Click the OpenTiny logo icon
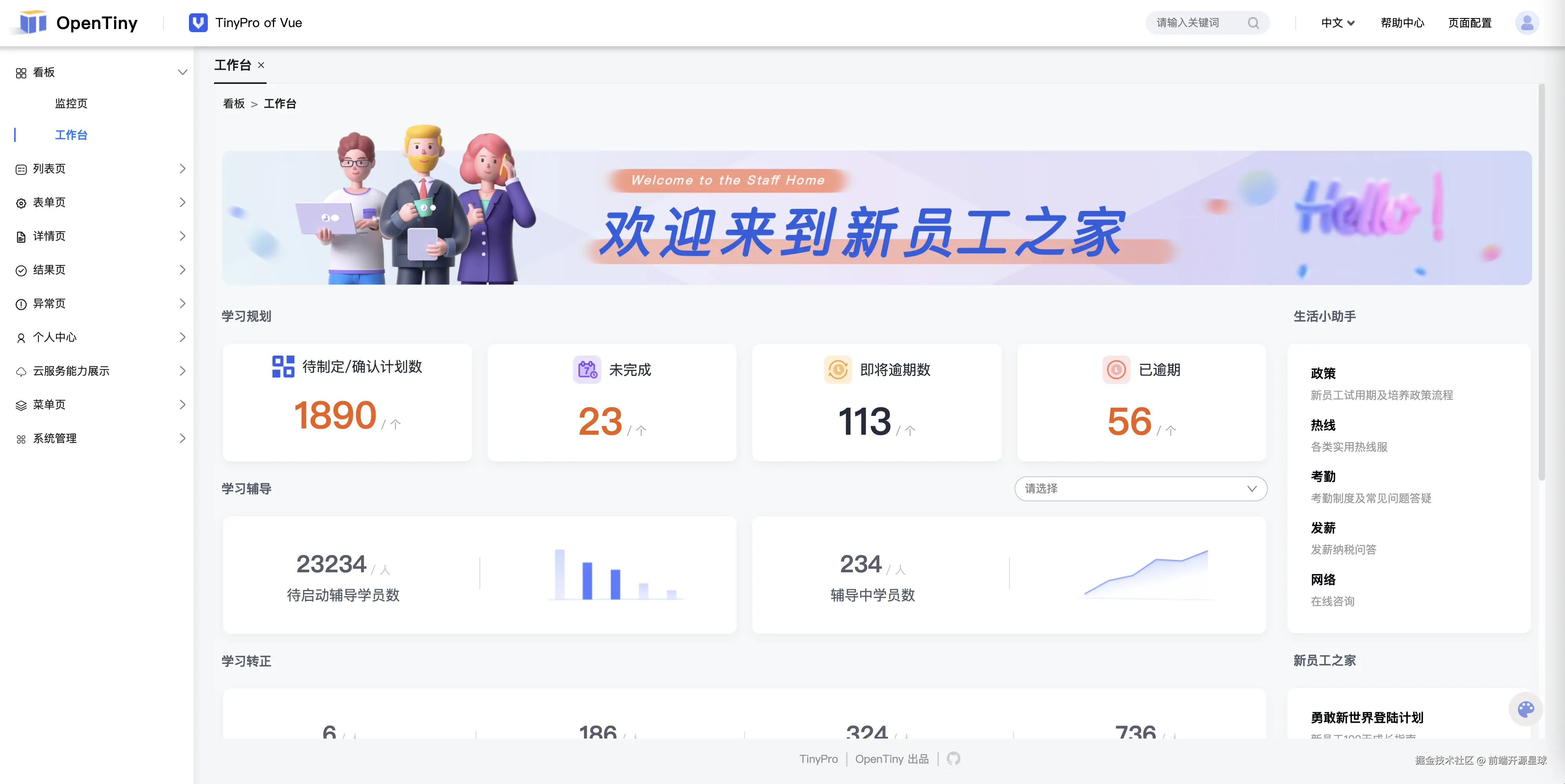Screen dimensions: 1565x784 point(33,23)
